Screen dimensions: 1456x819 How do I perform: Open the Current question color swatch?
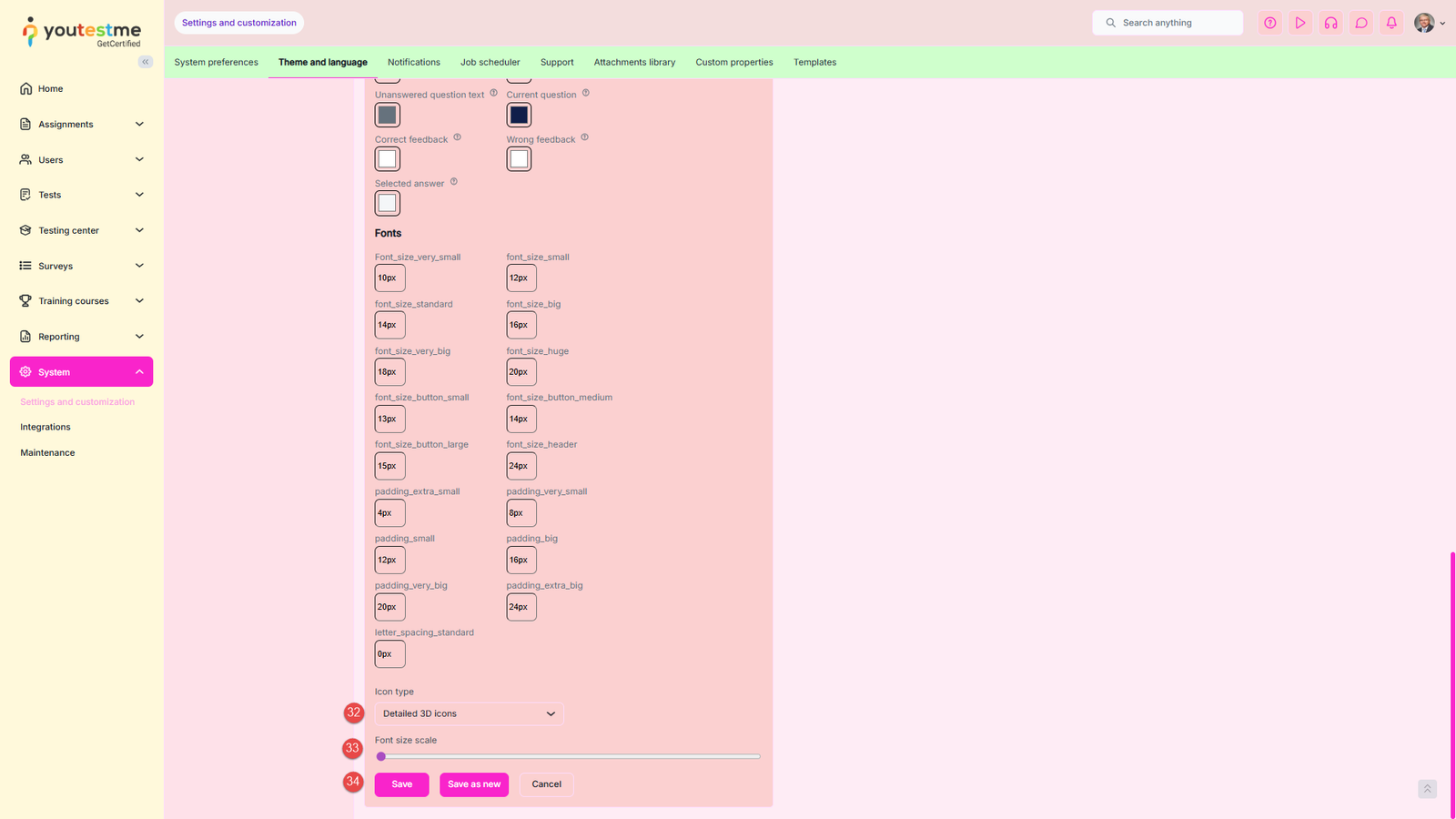click(x=519, y=115)
